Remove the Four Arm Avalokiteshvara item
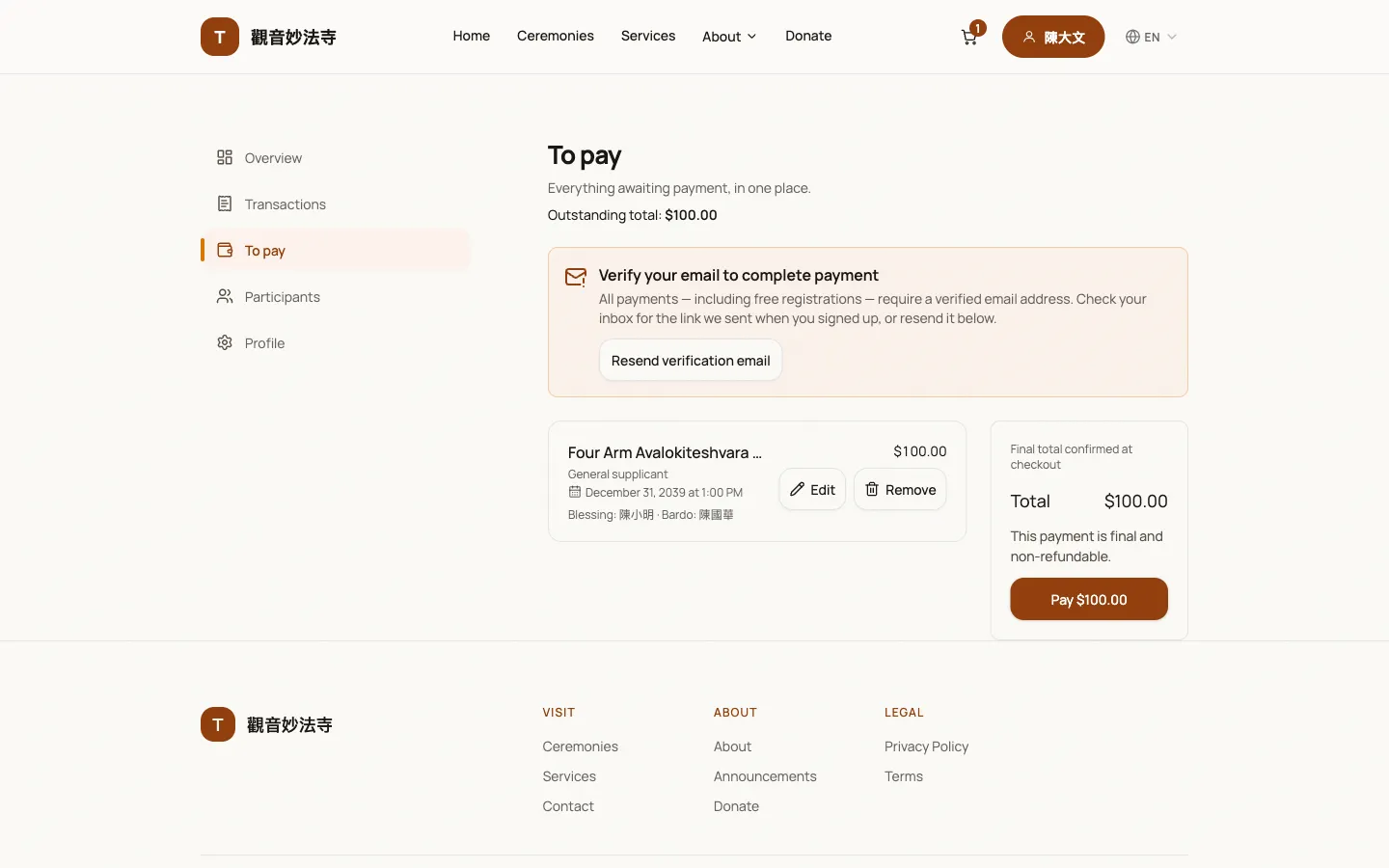Screen dimensions: 1389x868 pyautogui.click(x=900, y=489)
